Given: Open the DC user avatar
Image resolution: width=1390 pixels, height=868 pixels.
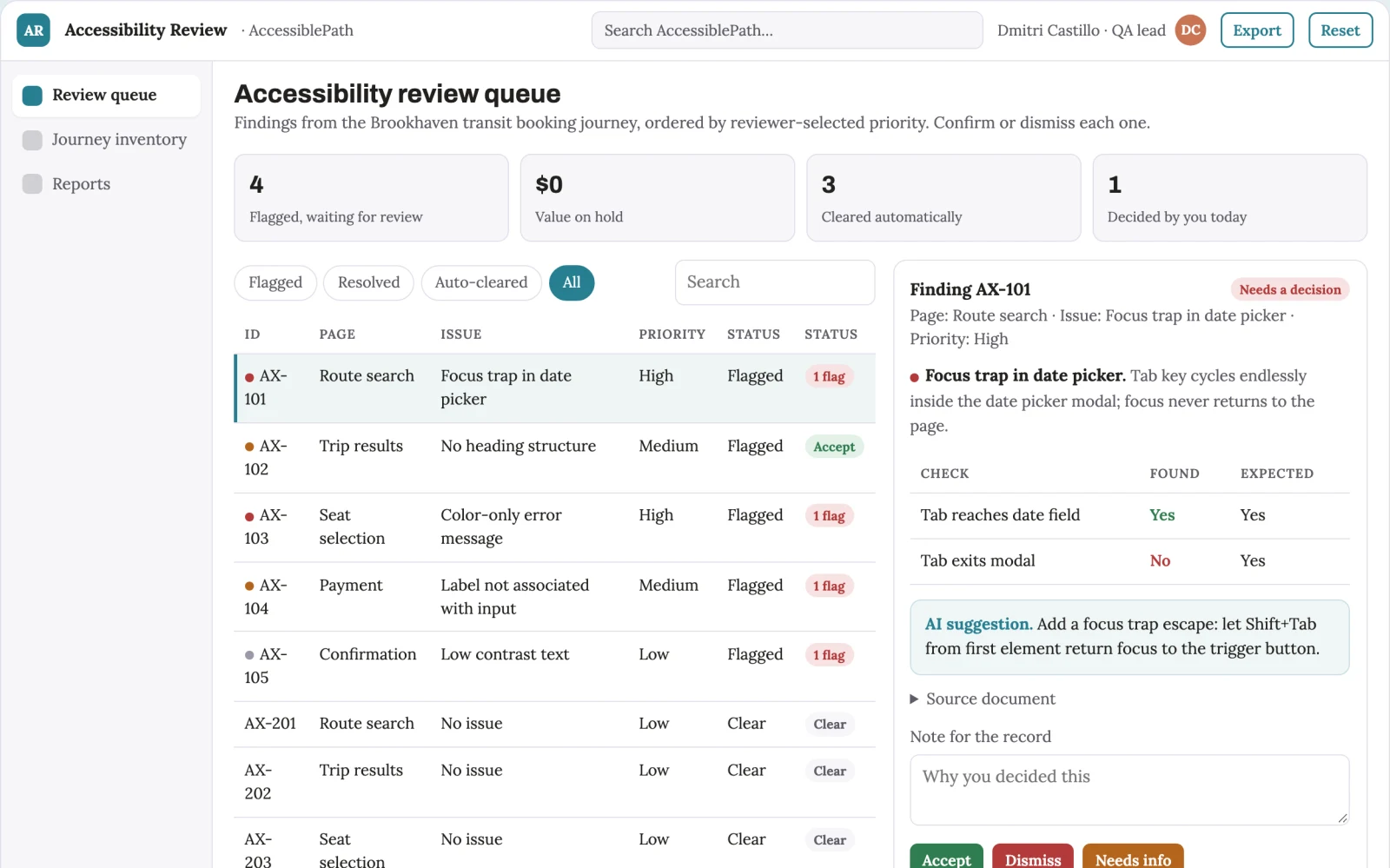Looking at the screenshot, I should point(1190,30).
